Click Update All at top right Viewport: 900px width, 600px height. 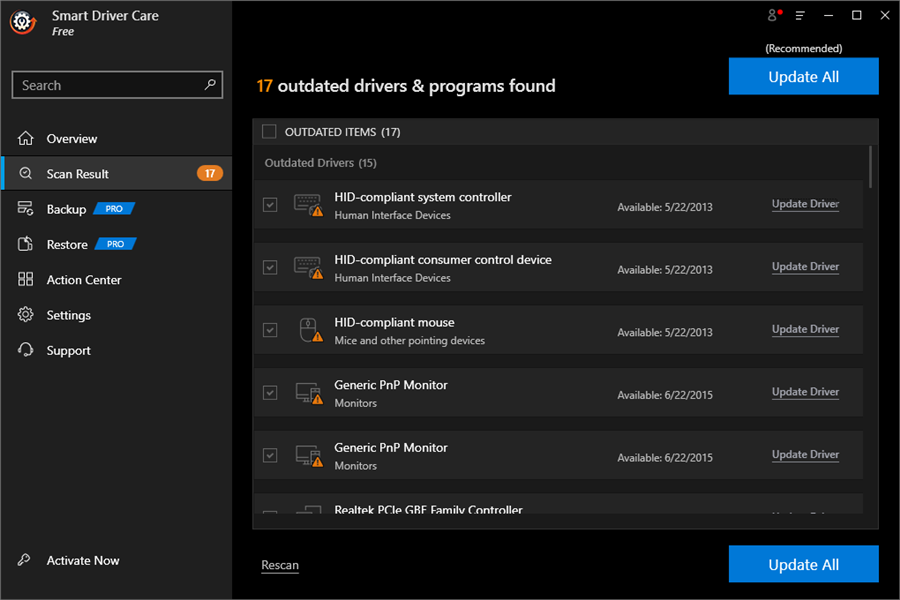[803, 76]
